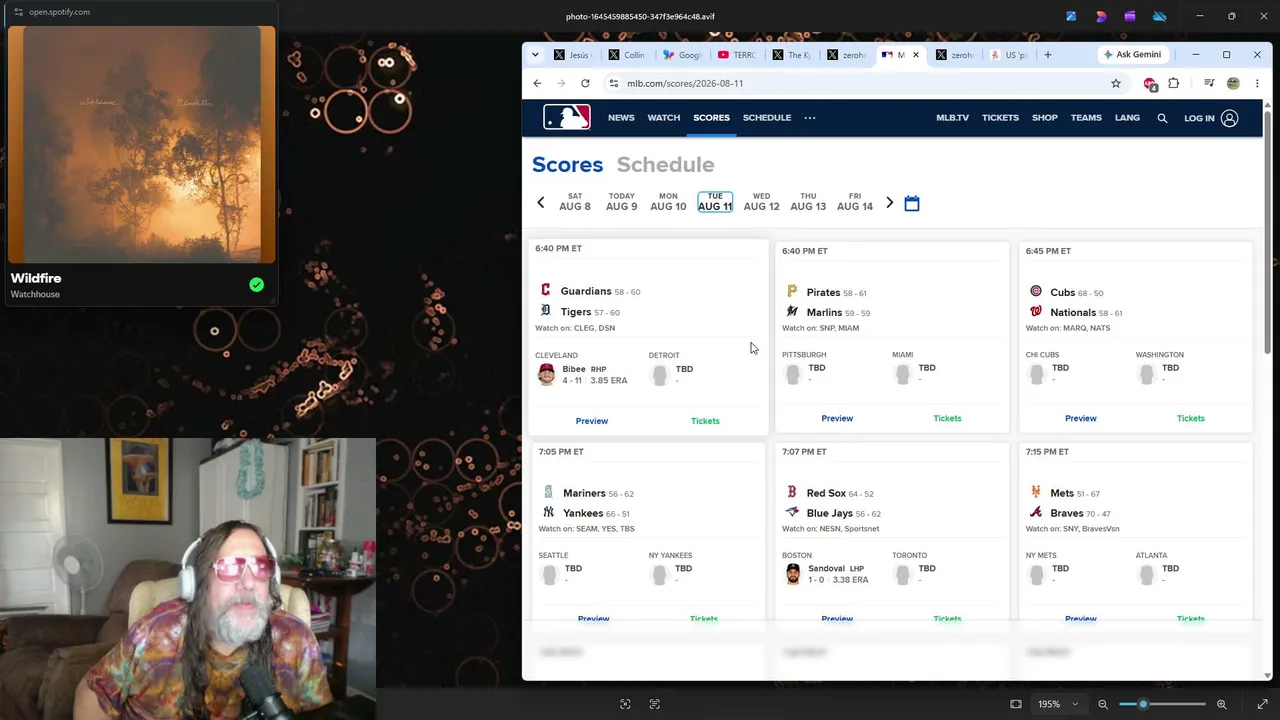Open the calendar date picker icon
Screen dimensions: 1280x720
(x=912, y=203)
